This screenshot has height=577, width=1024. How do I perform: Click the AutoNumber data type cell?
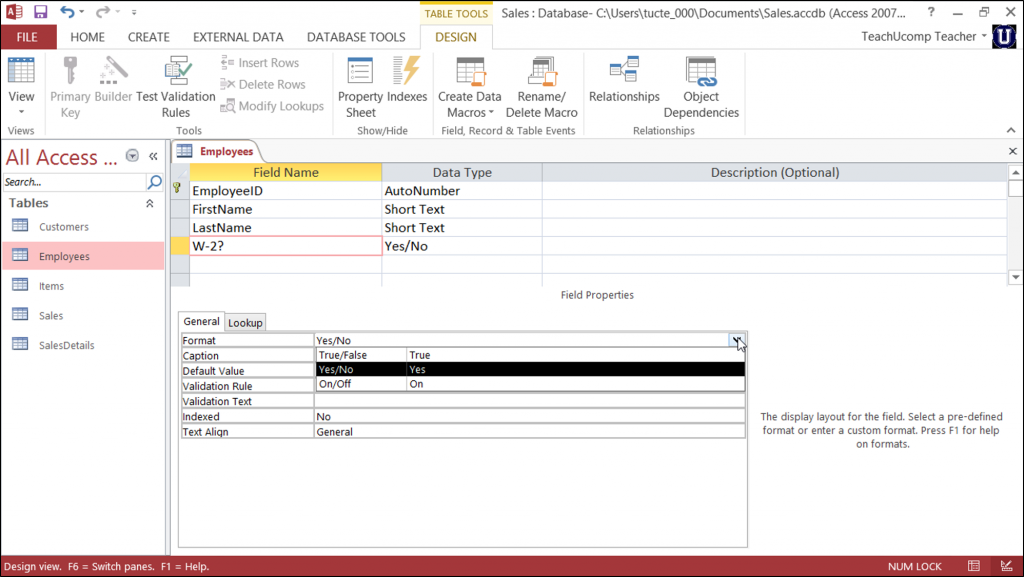[462, 191]
